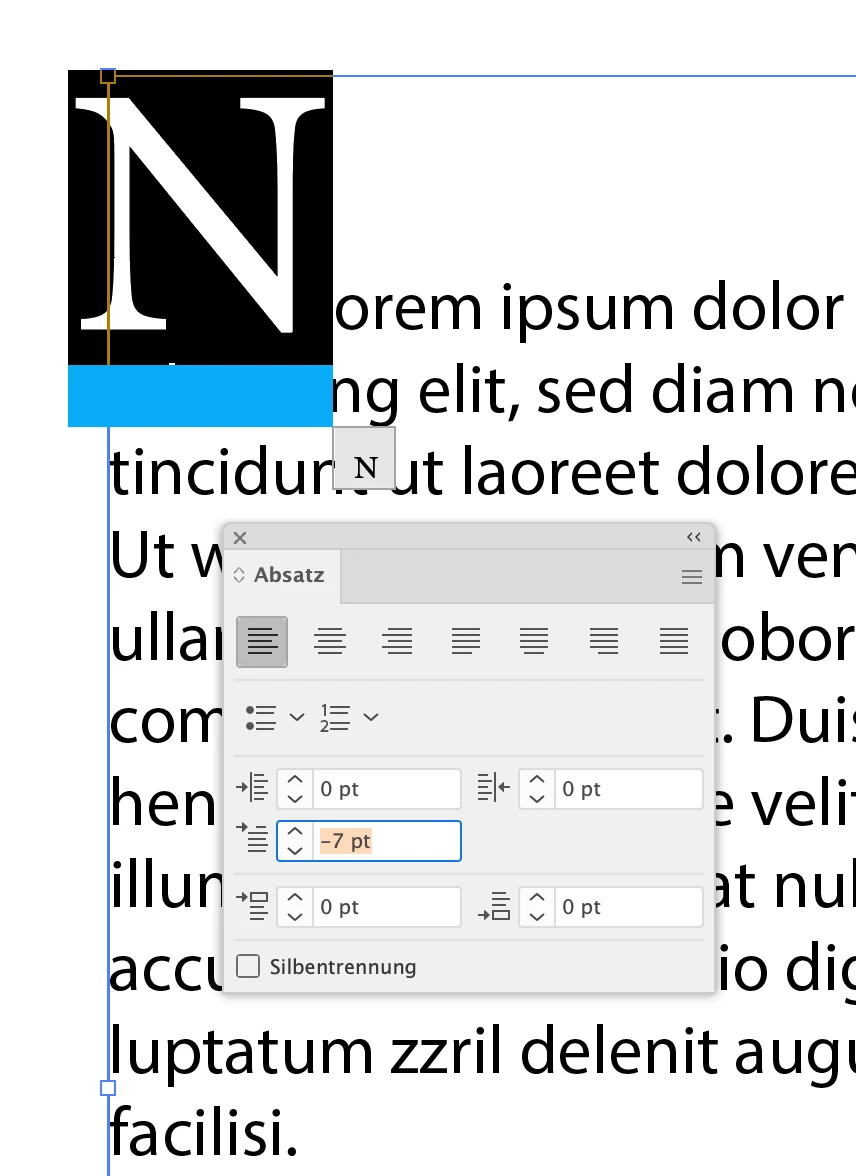Open the Absatz panel menu
The height and width of the screenshot is (1176, 856).
coord(692,577)
